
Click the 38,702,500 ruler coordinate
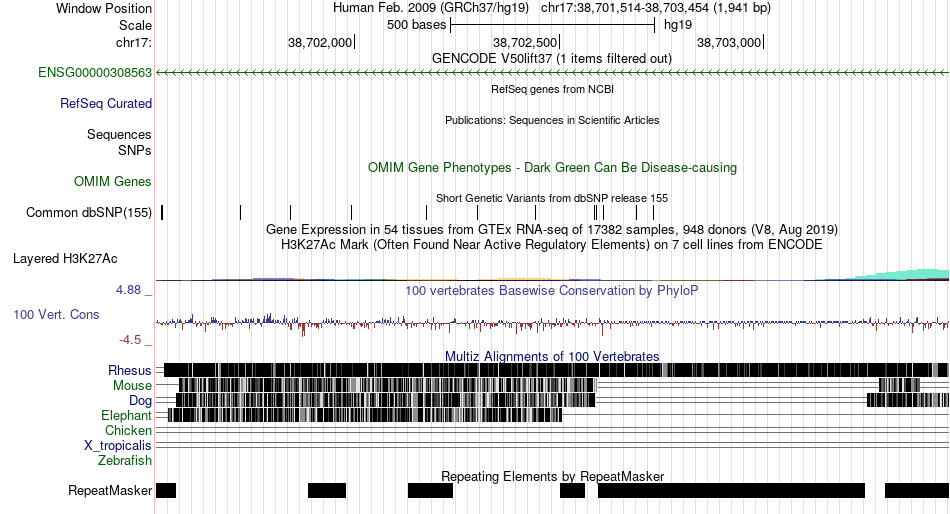pos(525,42)
